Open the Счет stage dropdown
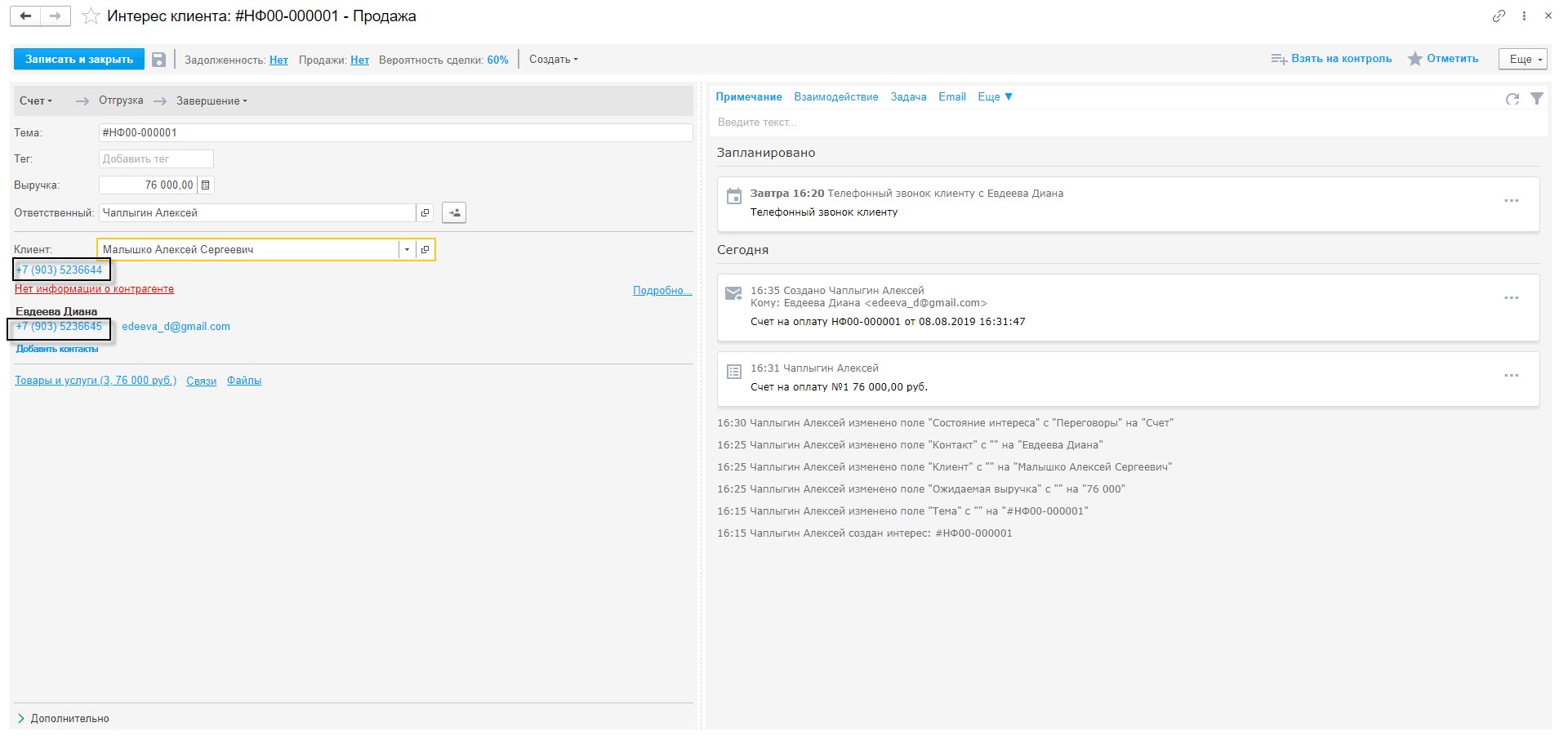 coord(36,101)
